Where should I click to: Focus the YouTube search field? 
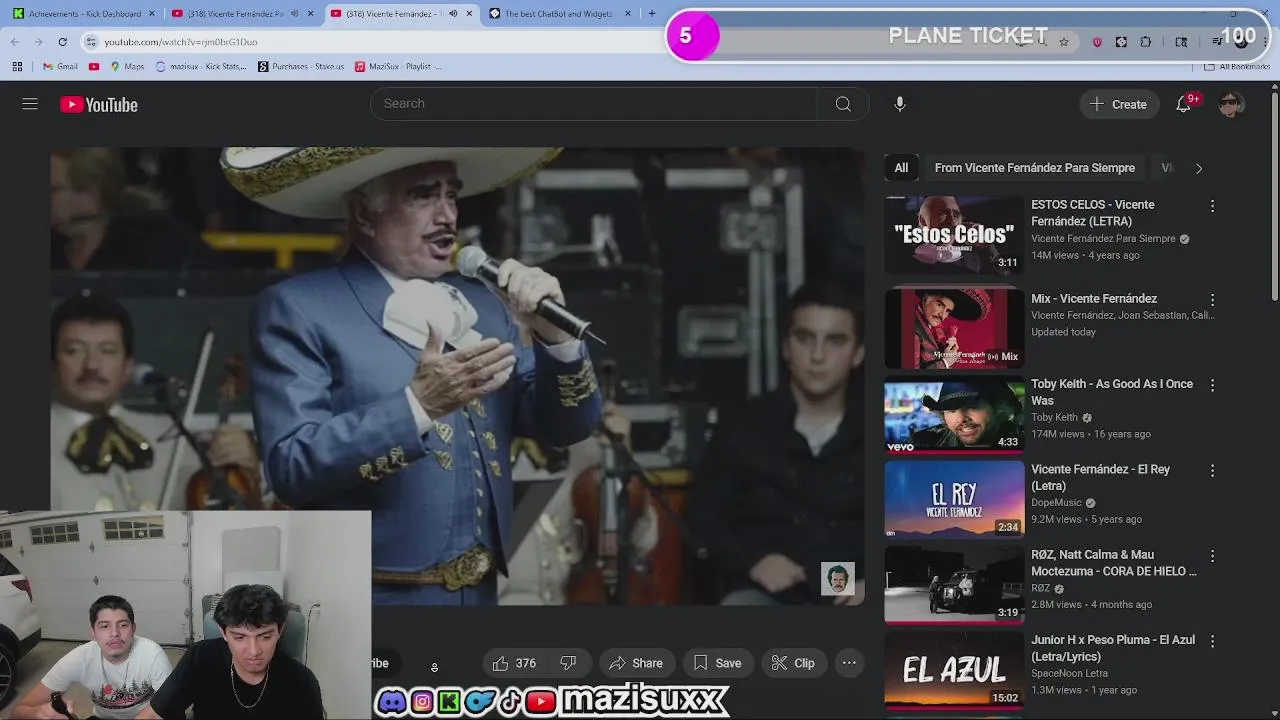pos(594,104)
